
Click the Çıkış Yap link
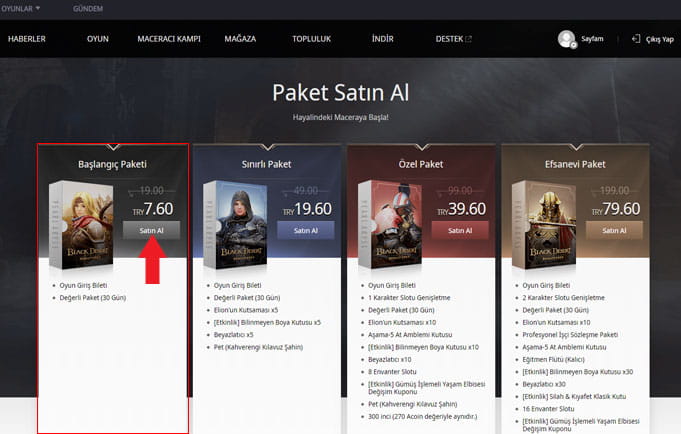coord(660,39)
